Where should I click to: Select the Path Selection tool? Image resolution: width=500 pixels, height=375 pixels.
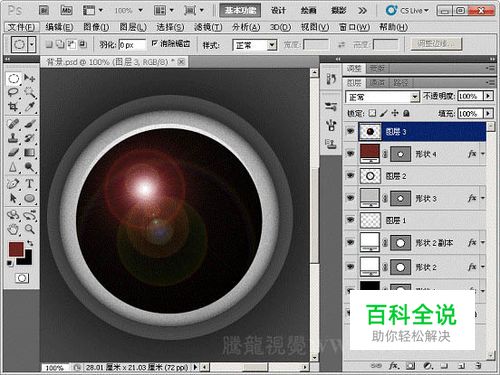click(x=13, y=198)
